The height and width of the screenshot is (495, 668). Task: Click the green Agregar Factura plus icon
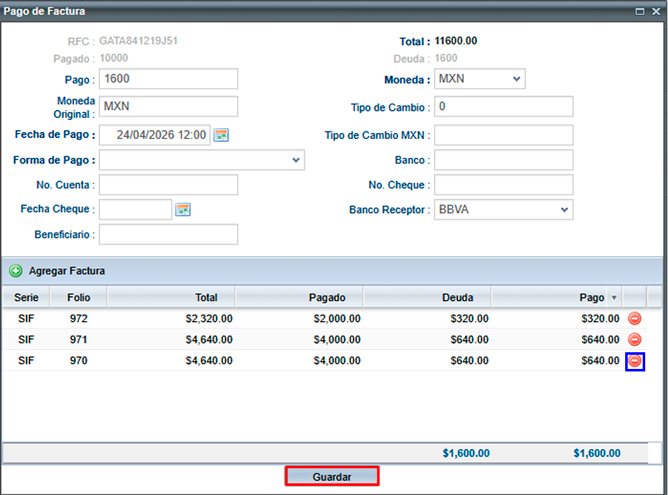tap(16, 271)
